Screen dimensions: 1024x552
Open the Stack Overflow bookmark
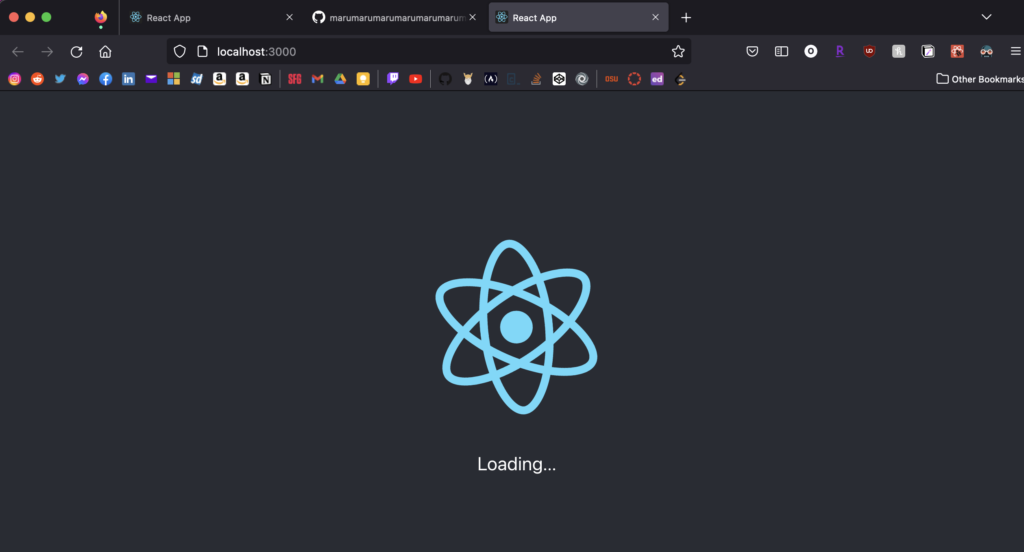536,79
